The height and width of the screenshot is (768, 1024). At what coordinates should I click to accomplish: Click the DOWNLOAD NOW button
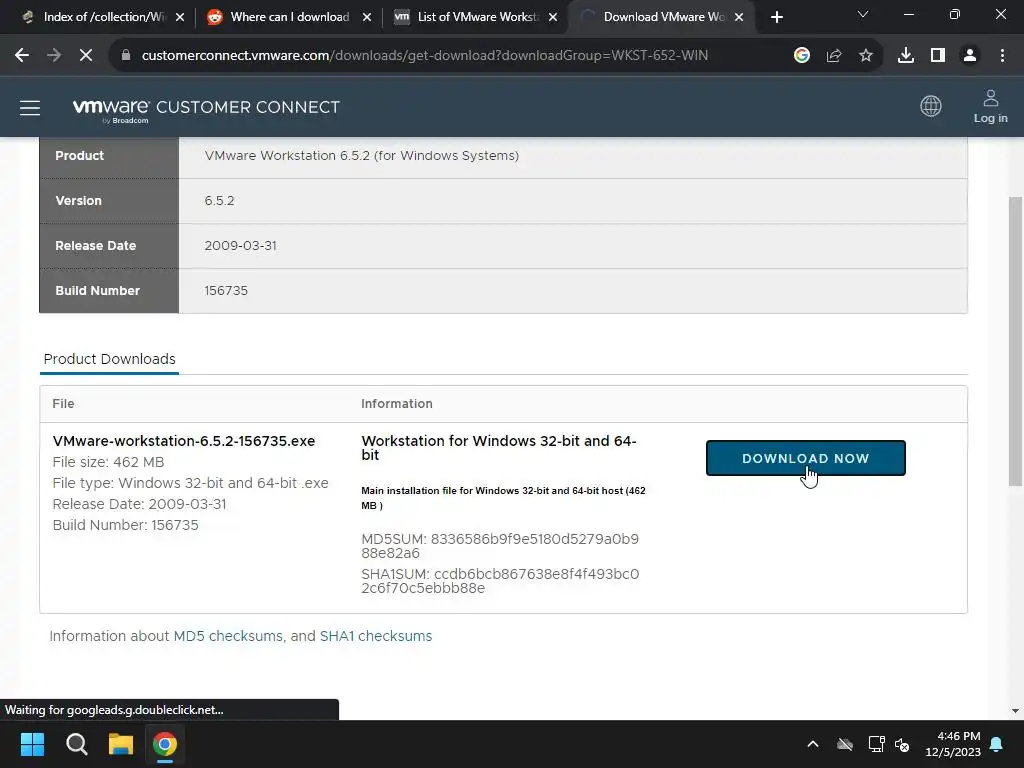coord(805,458)
